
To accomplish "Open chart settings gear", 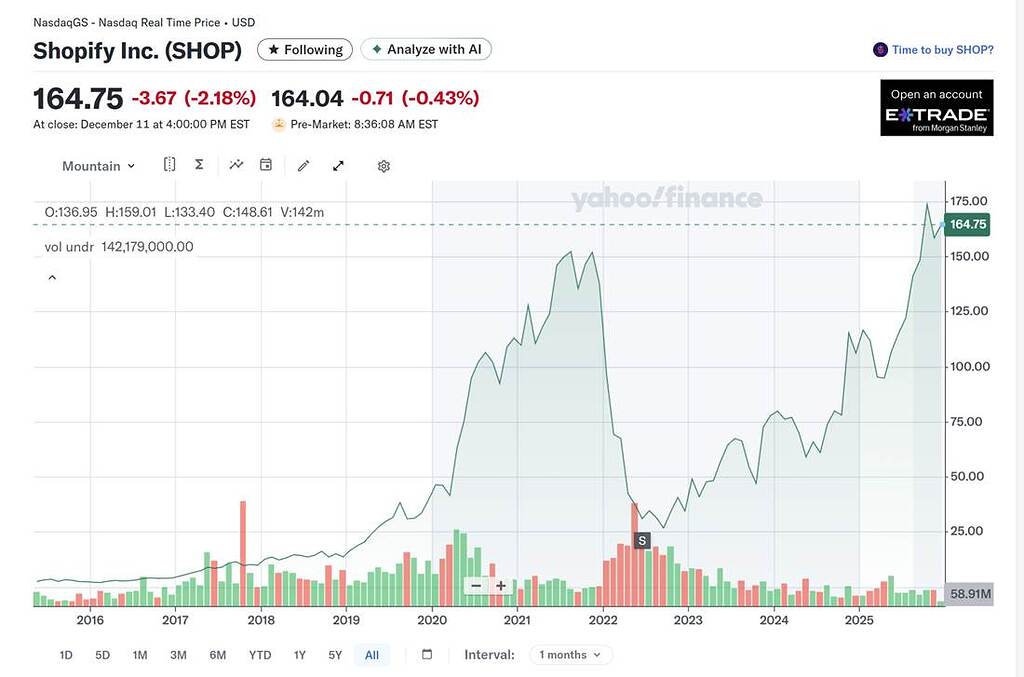I will 383,165.
